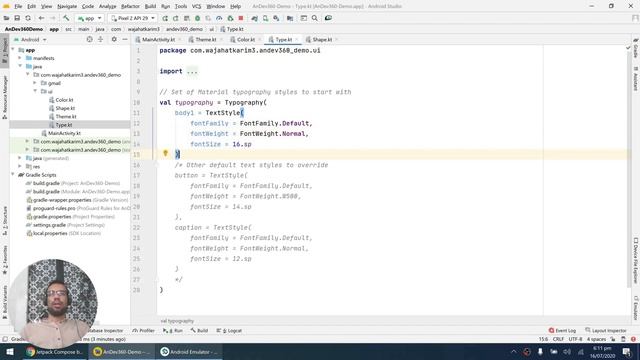This screenshot has width=640, height=360.
Task: Collapse the ui package node
Action: pos(36,91)
